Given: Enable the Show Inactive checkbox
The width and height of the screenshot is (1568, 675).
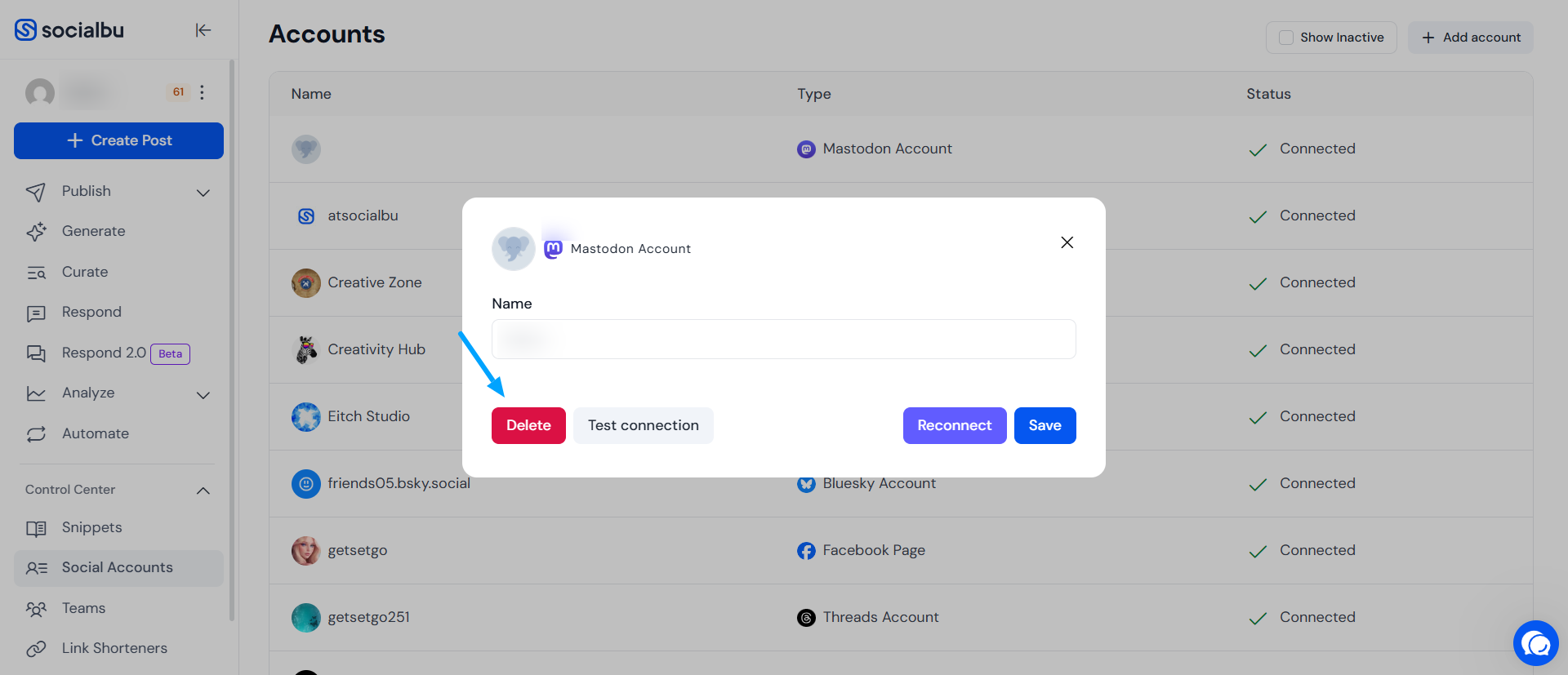Looking at the screenshot, I should click(x=1286, y=38).
